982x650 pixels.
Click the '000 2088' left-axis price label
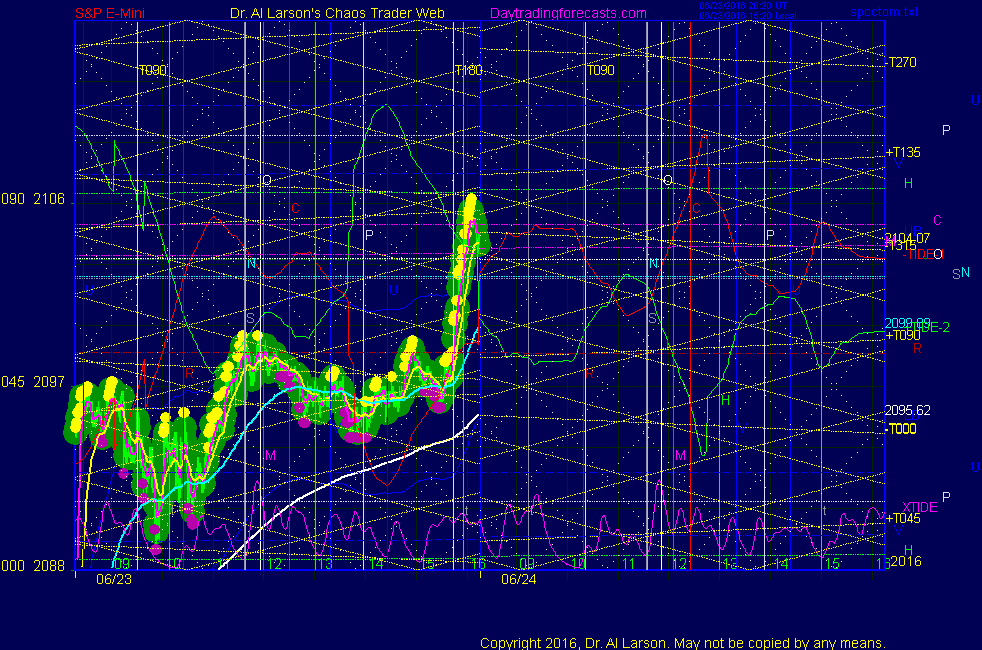click(33, 565)
